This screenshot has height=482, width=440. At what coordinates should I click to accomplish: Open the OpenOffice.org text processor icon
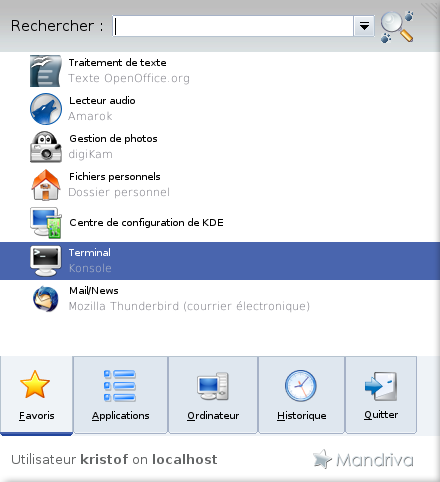(46, 71)
